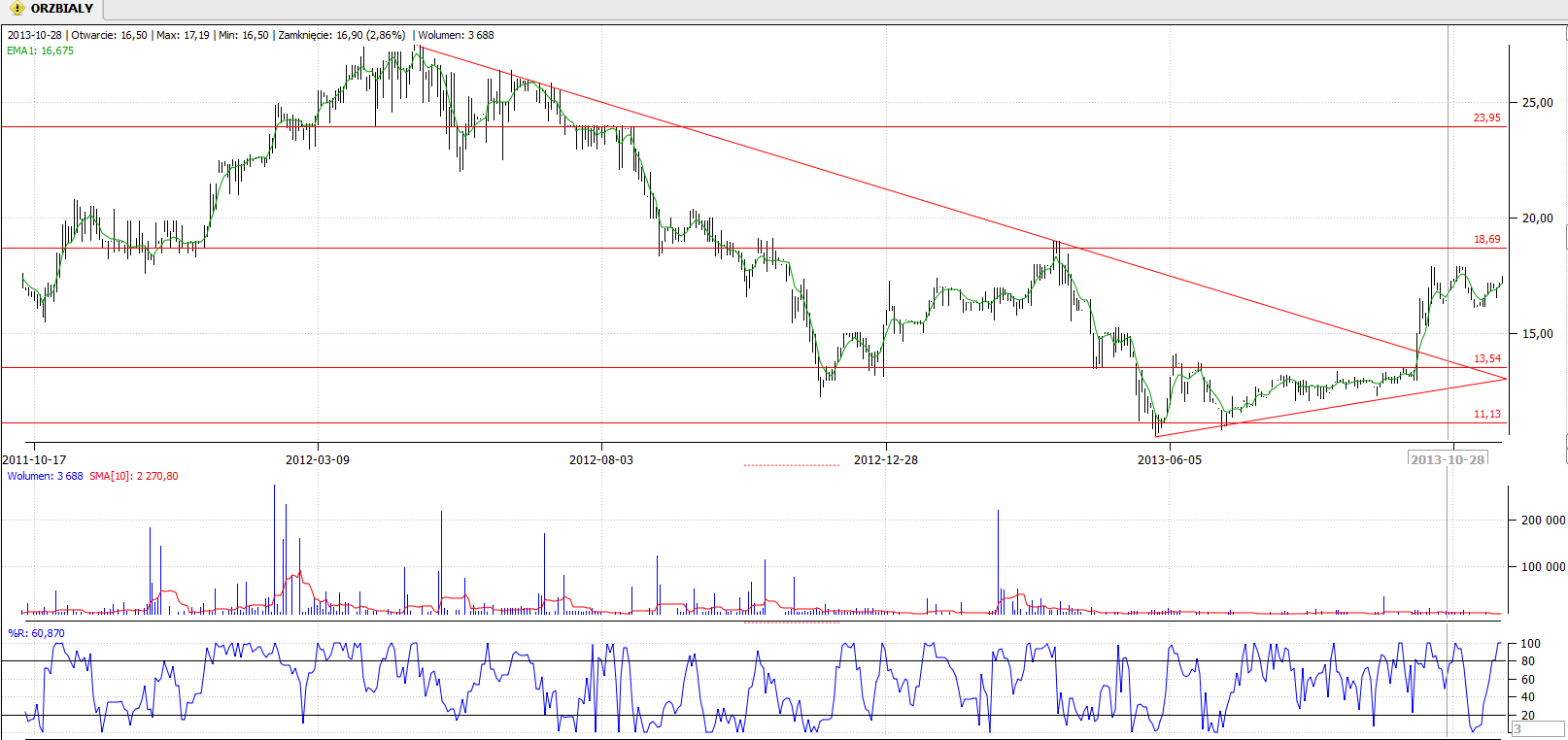The width and height of the screenshot is (1568, 740).
Task: Select the ORZBIALY chart tab
Action: coord(51,9)
